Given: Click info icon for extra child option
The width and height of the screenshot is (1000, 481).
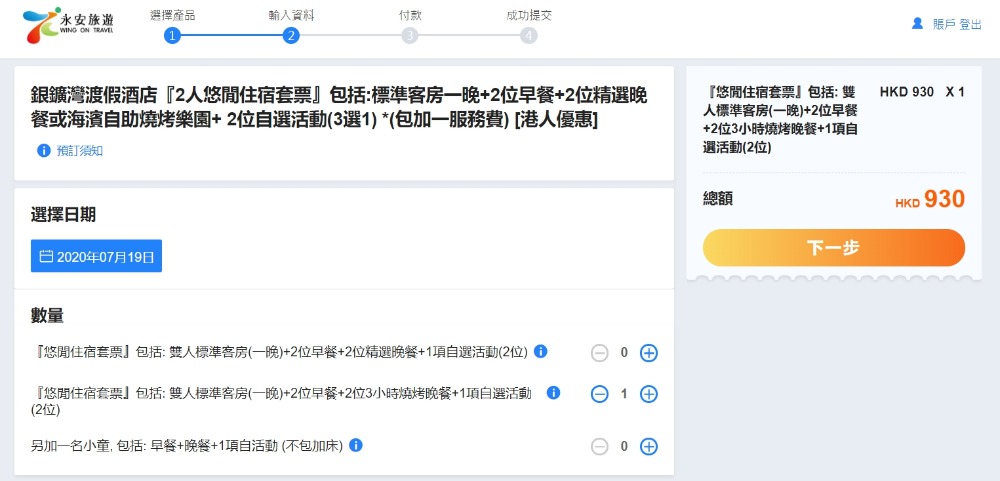Looking at the screenshot, I should pos(355,445).
